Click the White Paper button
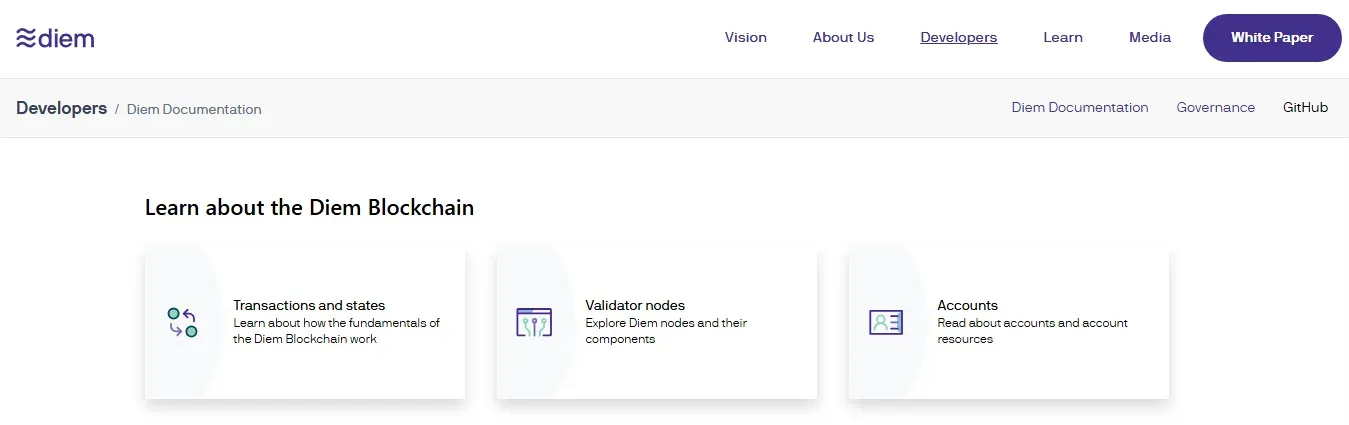Viewport: 1349px width, 425px height. point(1272,38)
